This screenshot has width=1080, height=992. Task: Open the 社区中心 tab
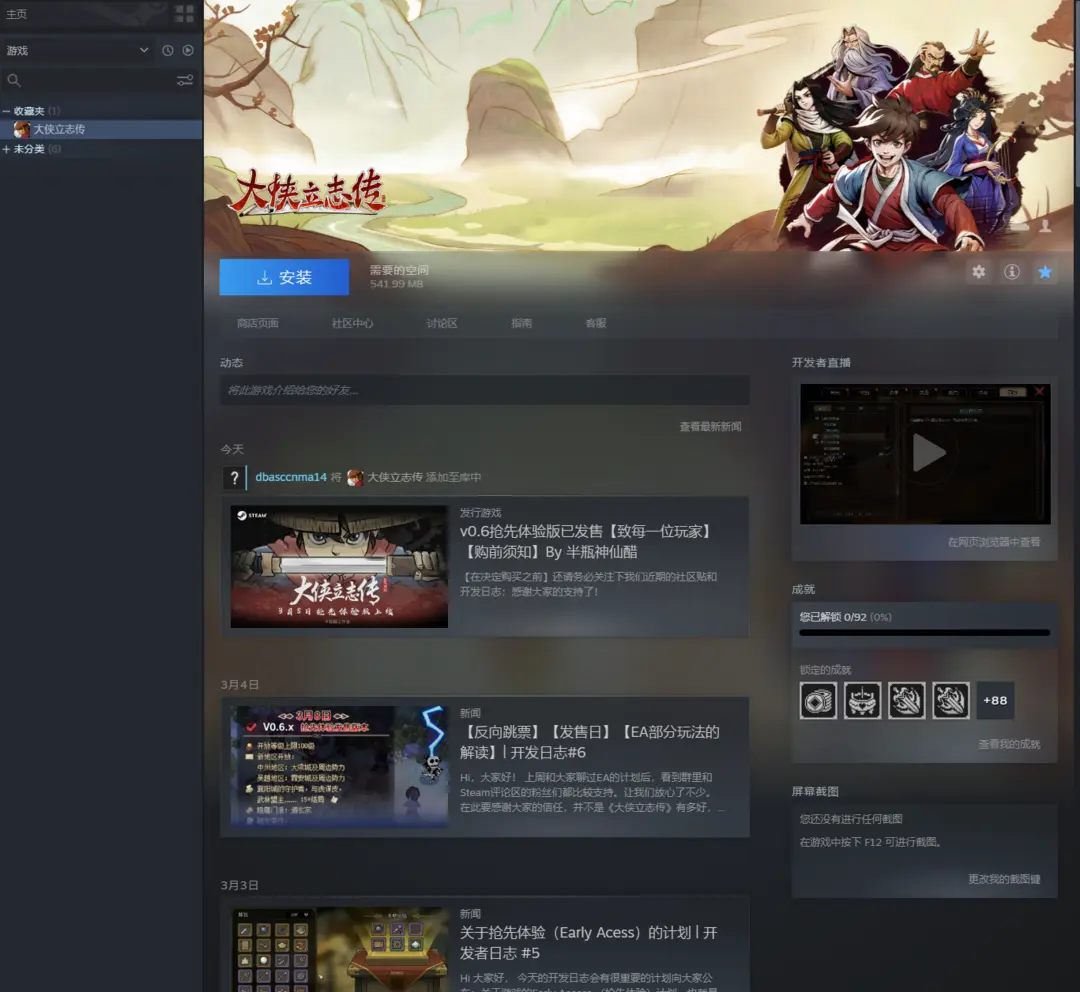[x=353, y=323]
